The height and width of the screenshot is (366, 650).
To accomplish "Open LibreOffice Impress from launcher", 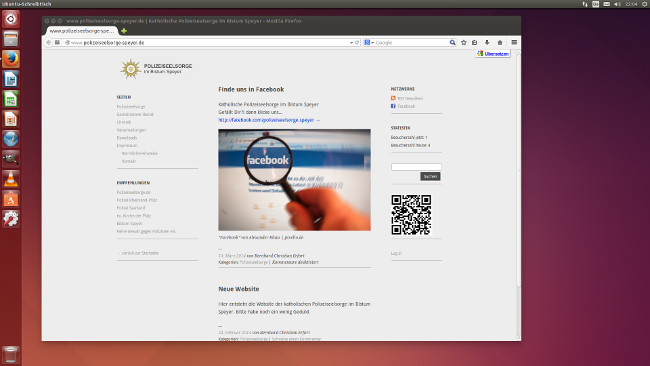I will 11,119.
